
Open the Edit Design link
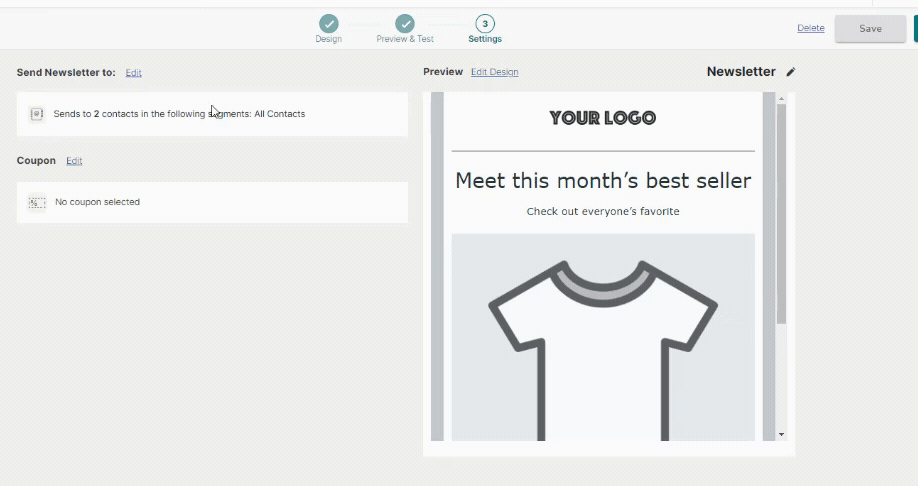pos(494,72)
